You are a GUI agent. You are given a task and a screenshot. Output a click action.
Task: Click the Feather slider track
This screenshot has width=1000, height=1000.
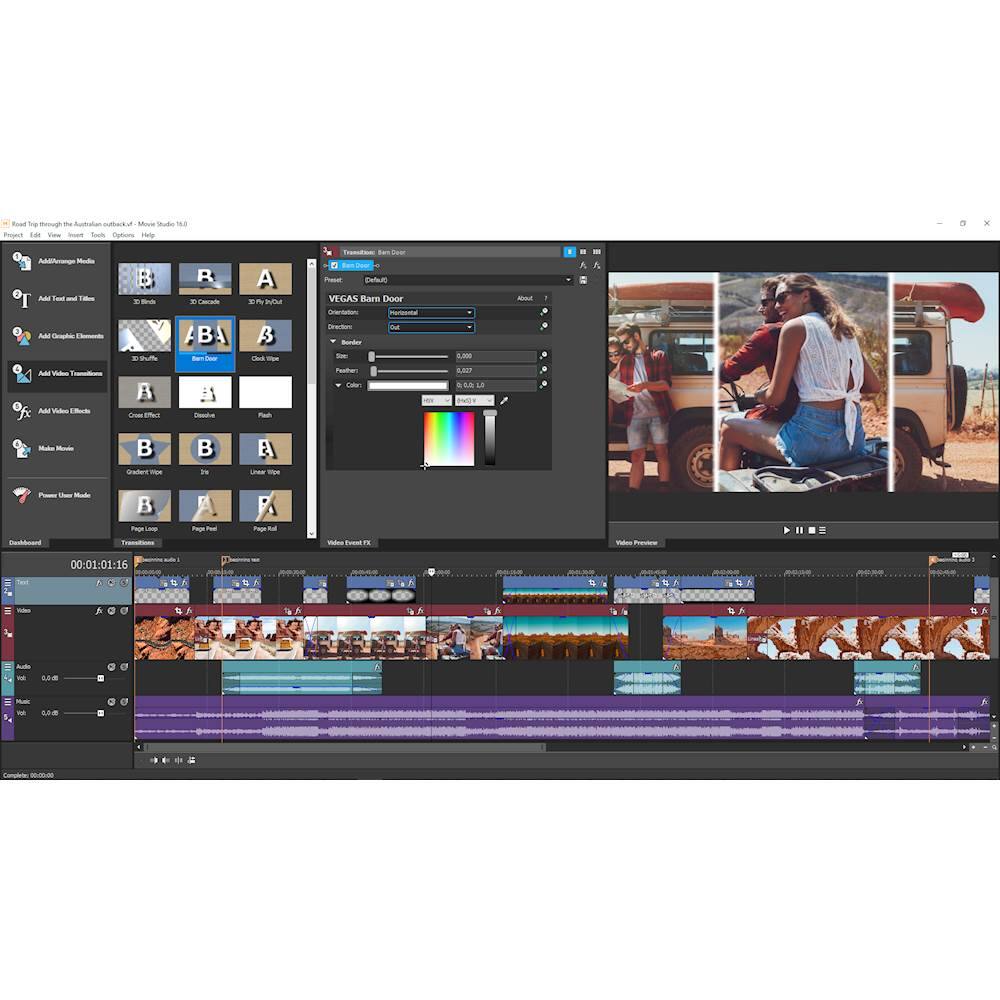(408, 371)
